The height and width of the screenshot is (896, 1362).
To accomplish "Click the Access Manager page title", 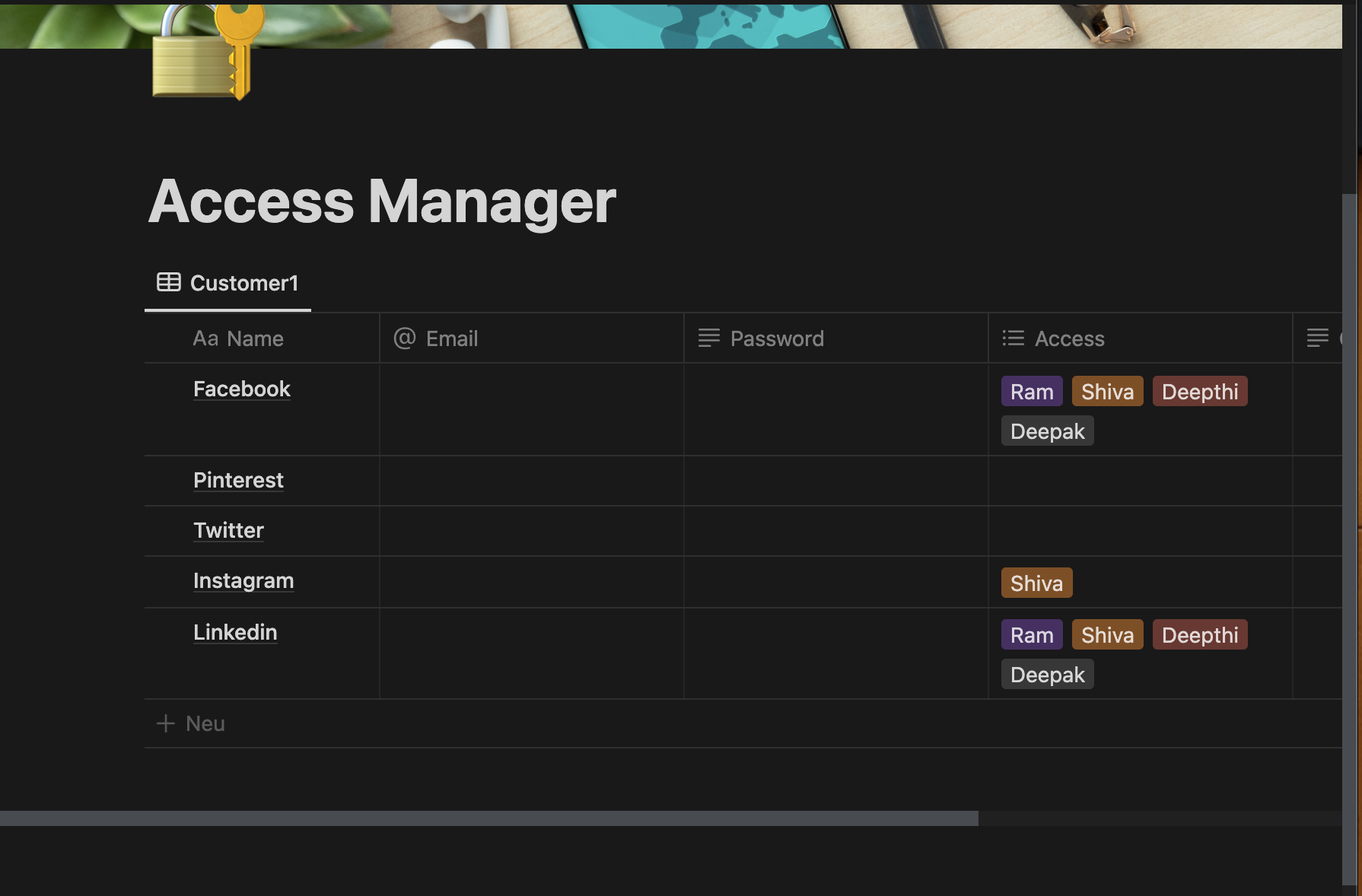I will pyautogui.click(x=382, y=202).
